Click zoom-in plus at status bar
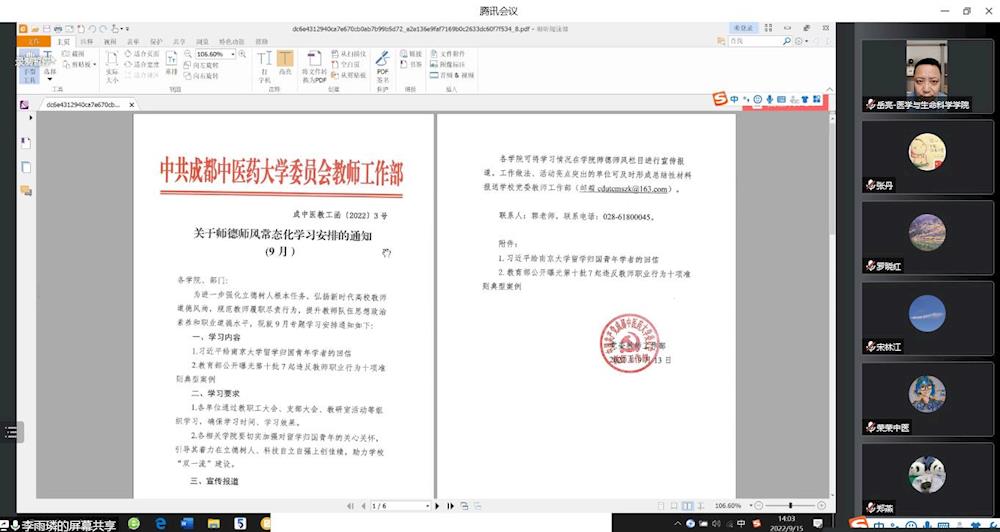The width and height of the screenshot is (1000, 532). click(821, 505)
